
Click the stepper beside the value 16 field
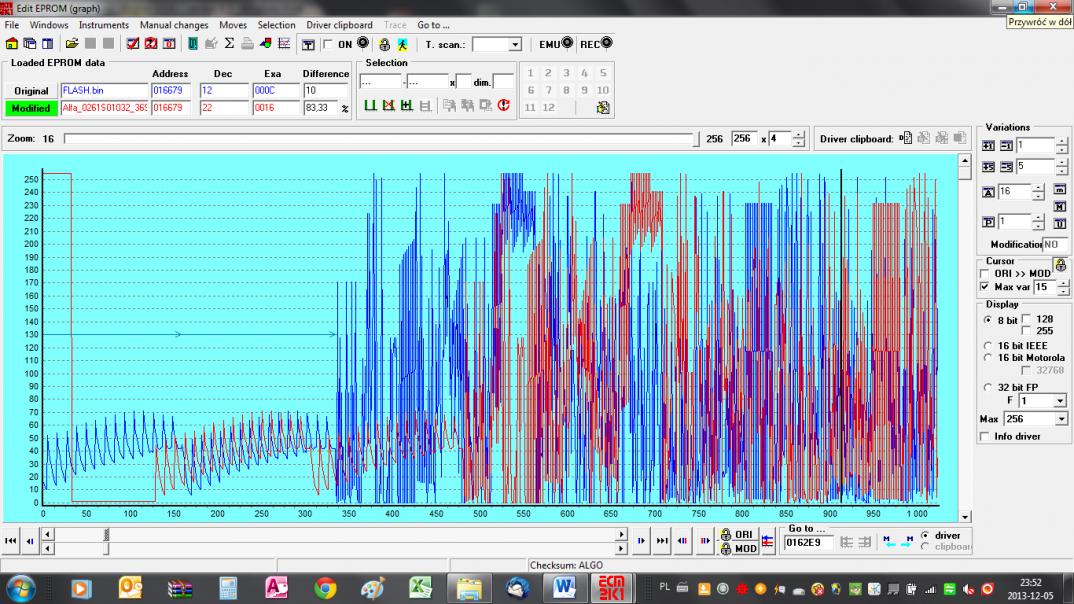1038,192
